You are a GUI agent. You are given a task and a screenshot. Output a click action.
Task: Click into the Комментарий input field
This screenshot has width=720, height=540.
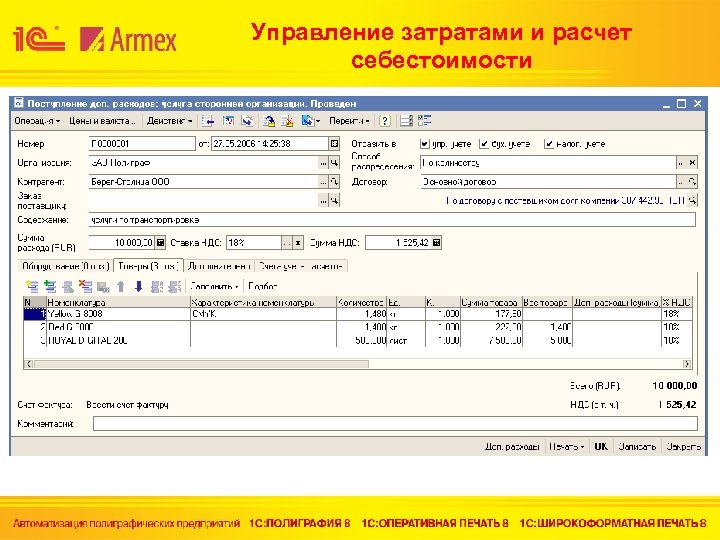tap(395, 423)
